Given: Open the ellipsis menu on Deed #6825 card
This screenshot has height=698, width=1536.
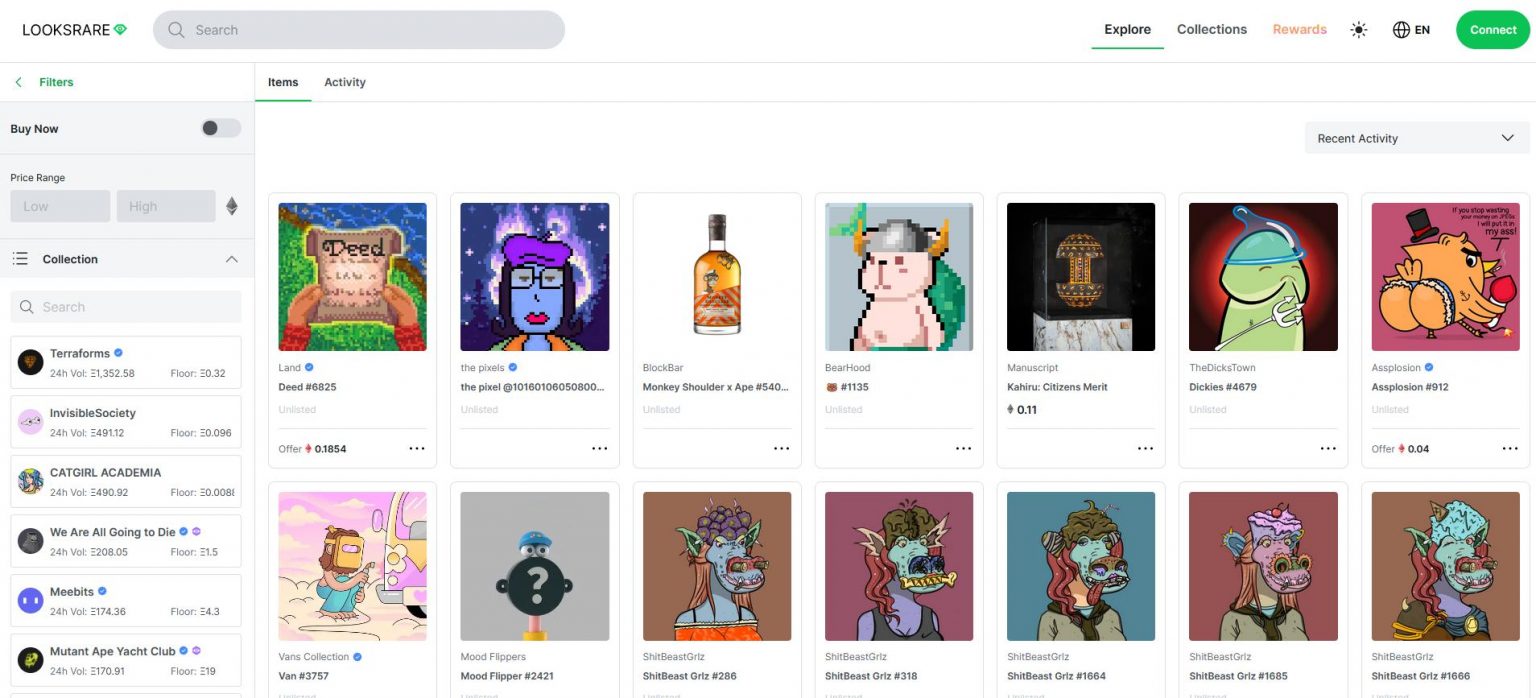Looking at the screenshot, I should tap(417, 449).
